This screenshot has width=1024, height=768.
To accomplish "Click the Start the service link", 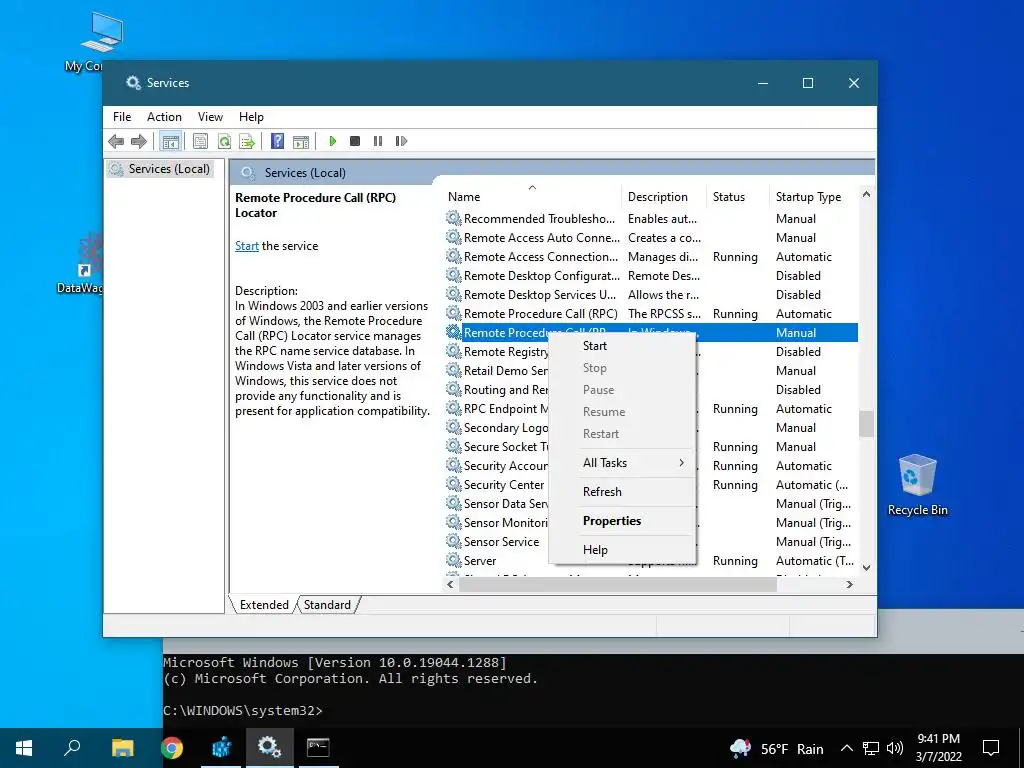I will pos(247,246).
